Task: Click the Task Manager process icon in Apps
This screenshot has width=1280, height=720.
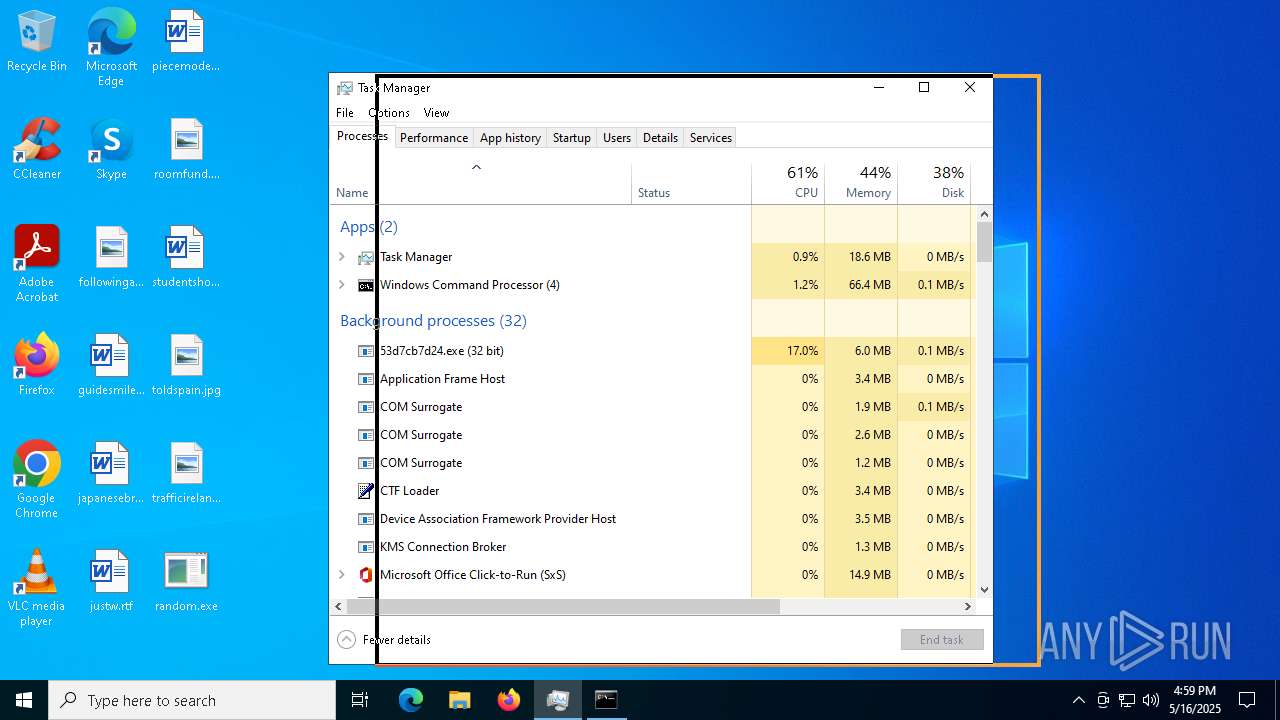Action: point(366,257)
